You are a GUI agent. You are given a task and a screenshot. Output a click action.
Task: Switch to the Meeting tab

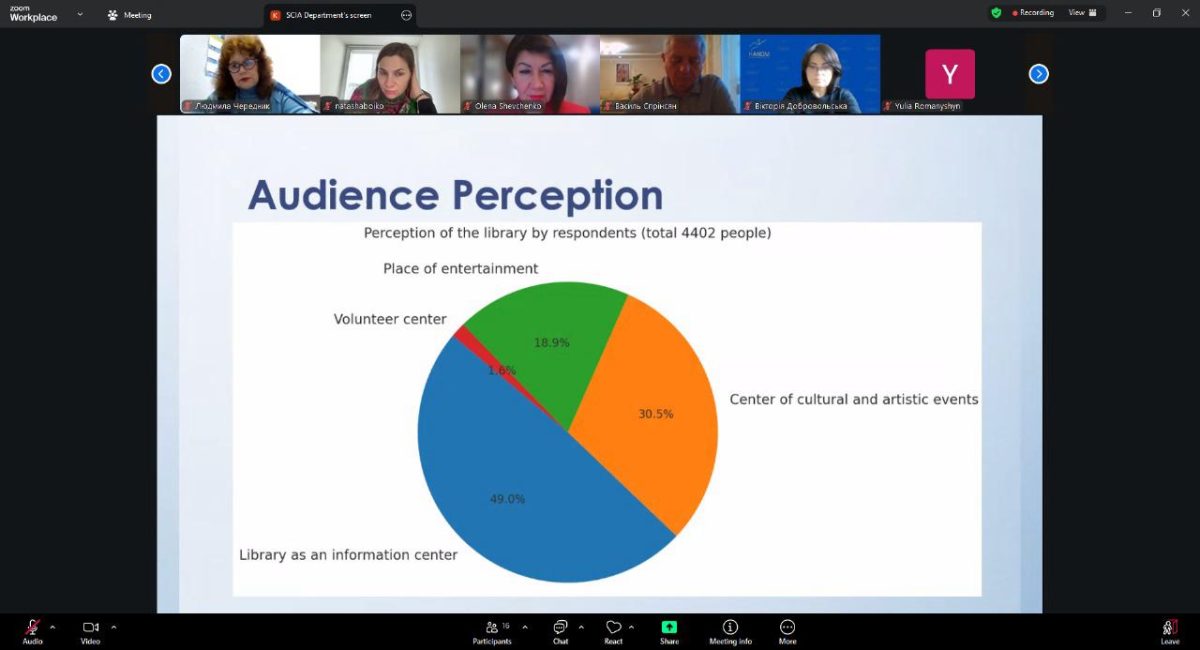(x=129, y=15)
